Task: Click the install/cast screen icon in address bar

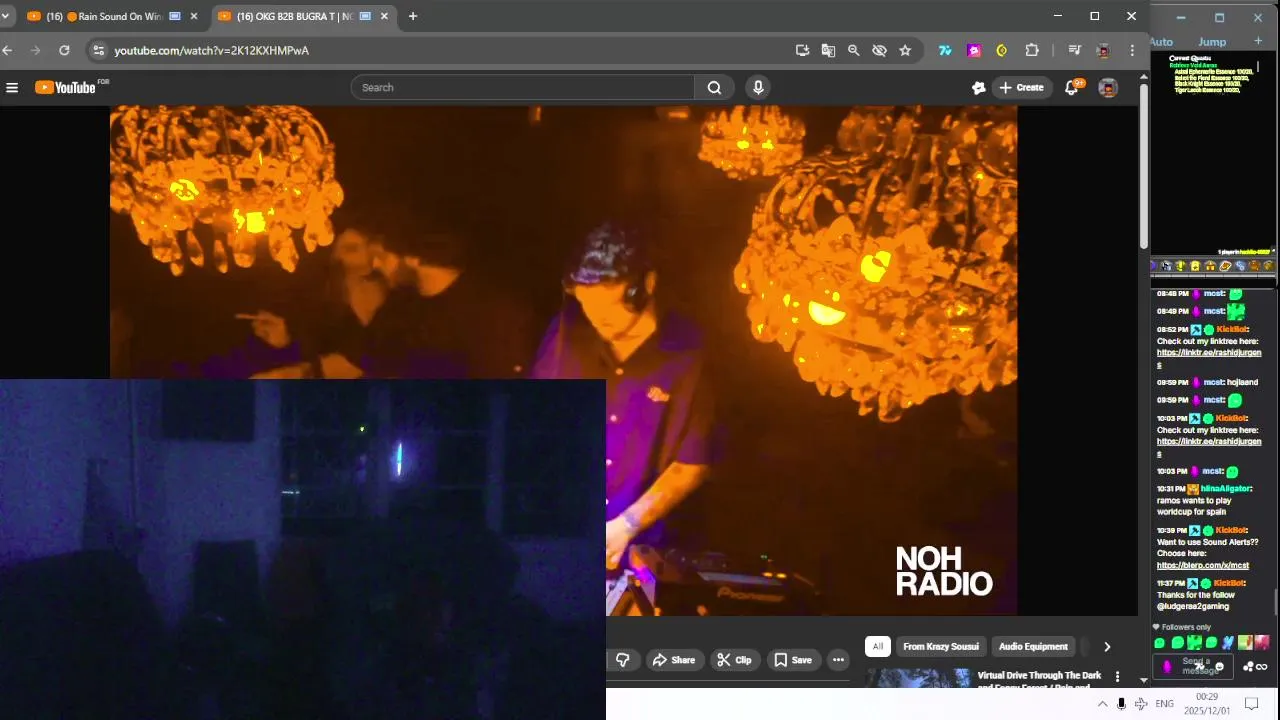Action: coord(802,50)
